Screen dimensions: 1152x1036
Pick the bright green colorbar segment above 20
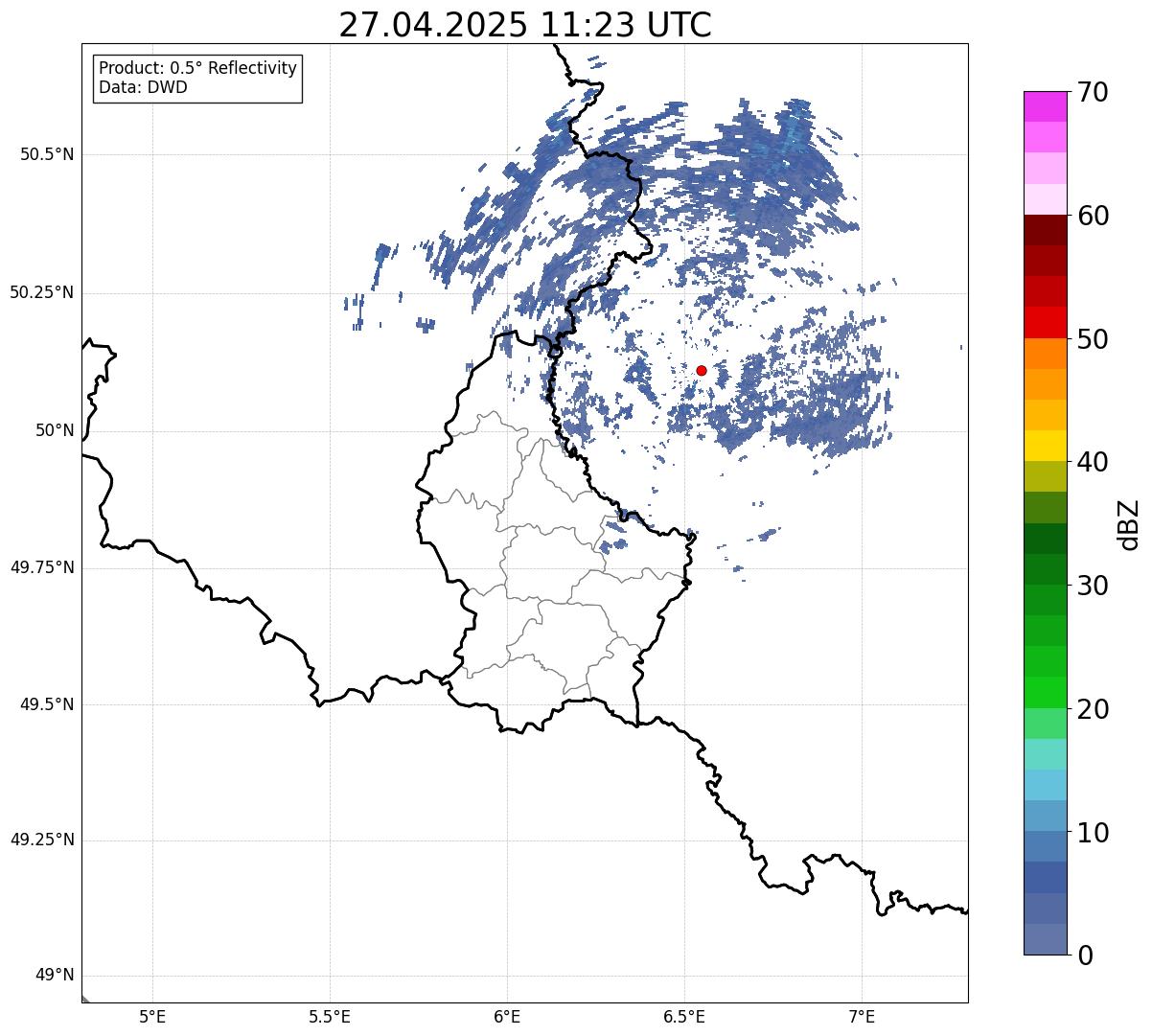(1045, 692)
